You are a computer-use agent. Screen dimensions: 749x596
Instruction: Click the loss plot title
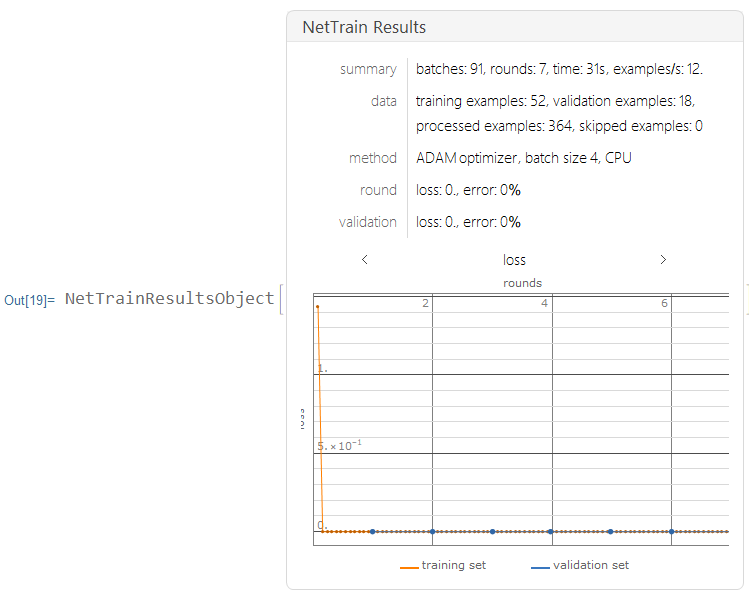point(514,260)
